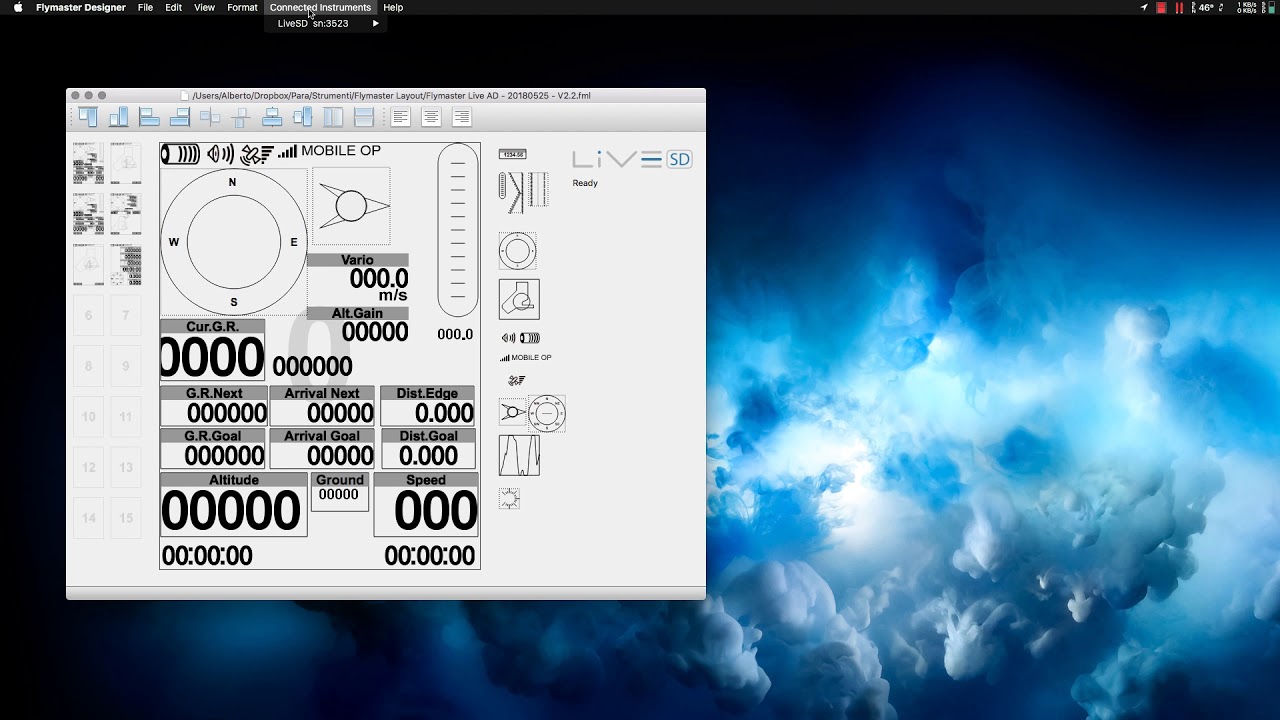
Task: Select the Altitude field on the layout
Action: coord(234,504)
